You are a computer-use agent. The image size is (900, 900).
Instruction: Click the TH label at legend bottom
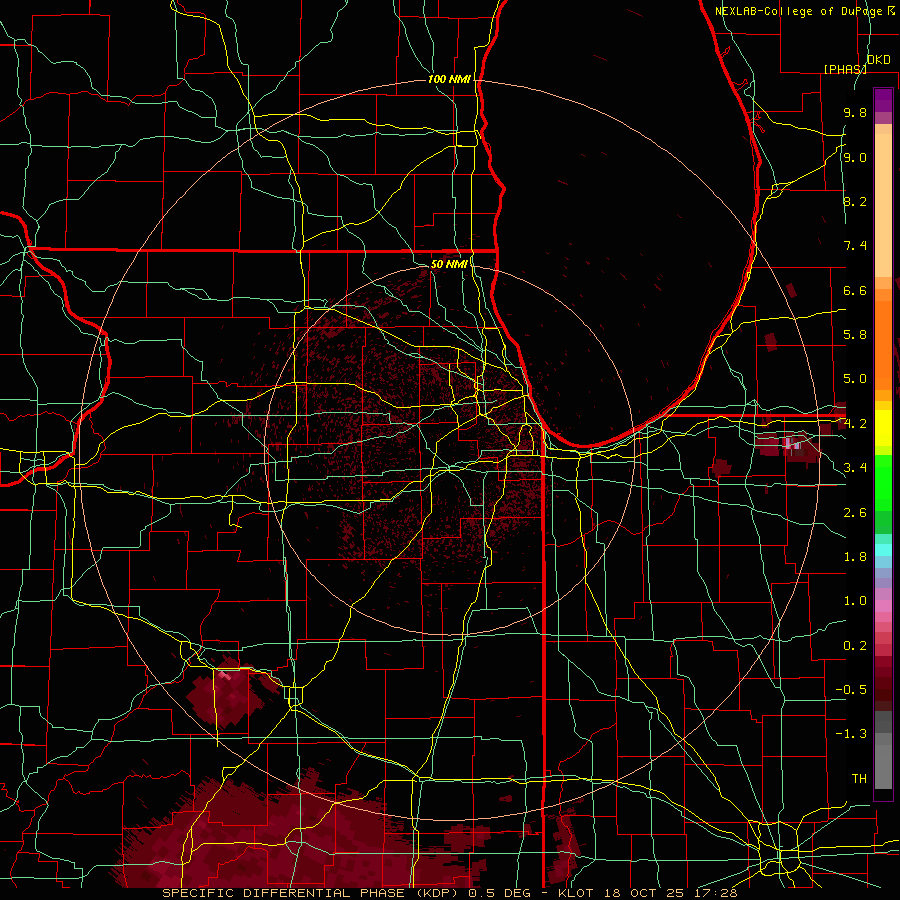(x=859, y=779)
